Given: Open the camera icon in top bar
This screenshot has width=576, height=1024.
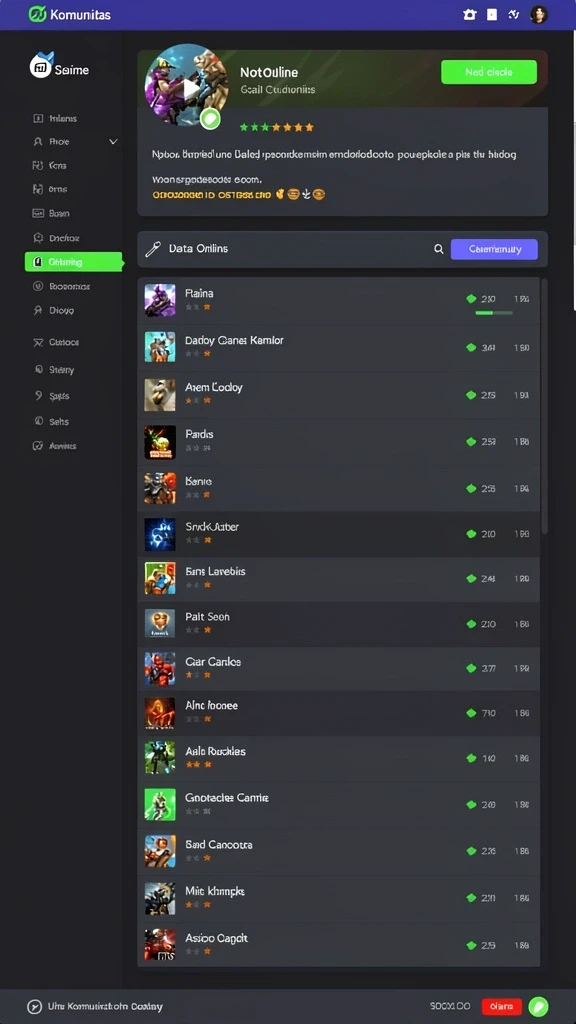Looking at the screenshot, I should click(x=469, y=14).
